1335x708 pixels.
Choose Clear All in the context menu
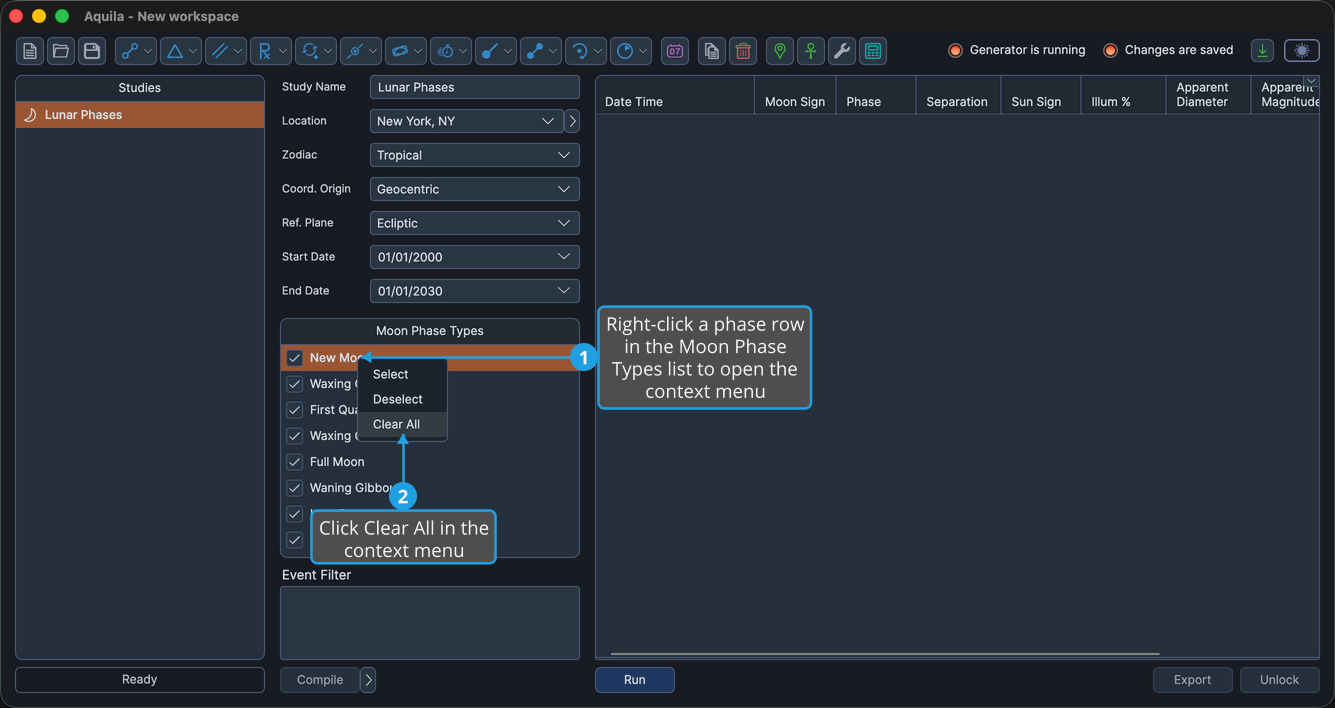point(402,424)
